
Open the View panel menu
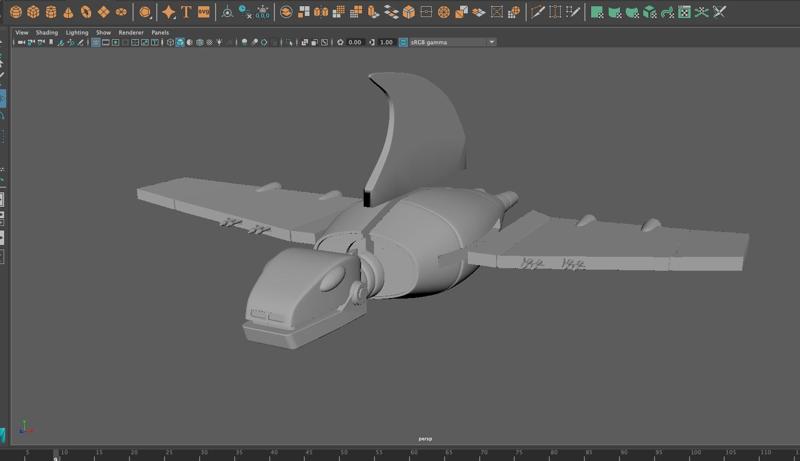point(22,32)
